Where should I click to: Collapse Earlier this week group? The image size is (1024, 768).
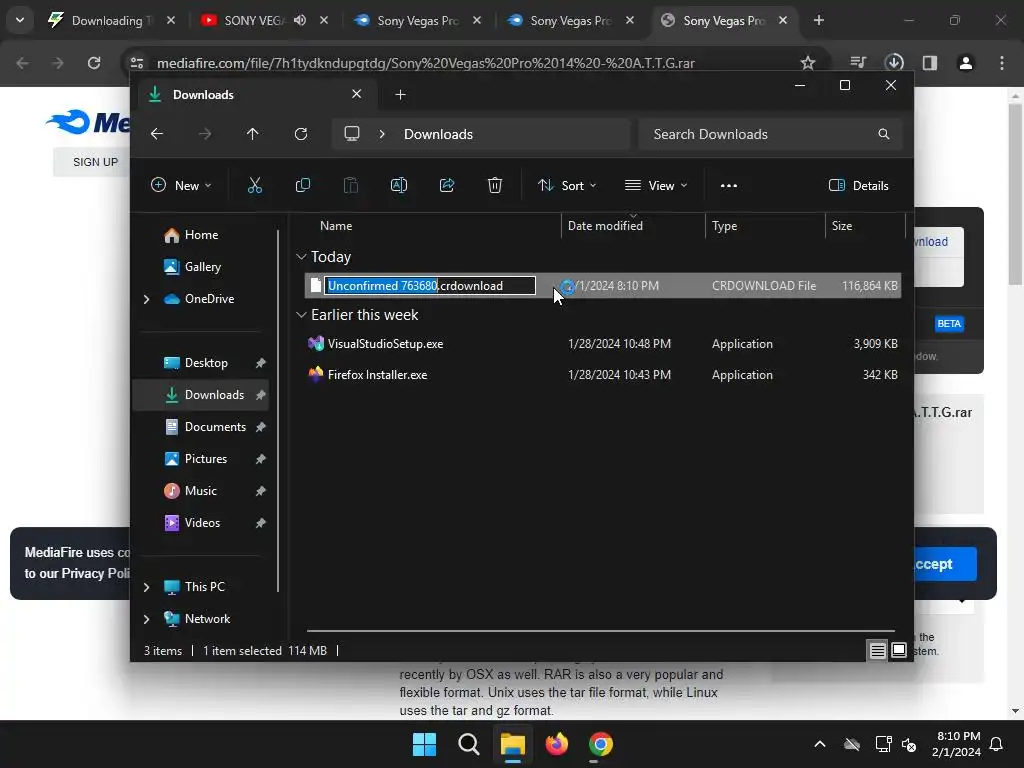[301, 315]
